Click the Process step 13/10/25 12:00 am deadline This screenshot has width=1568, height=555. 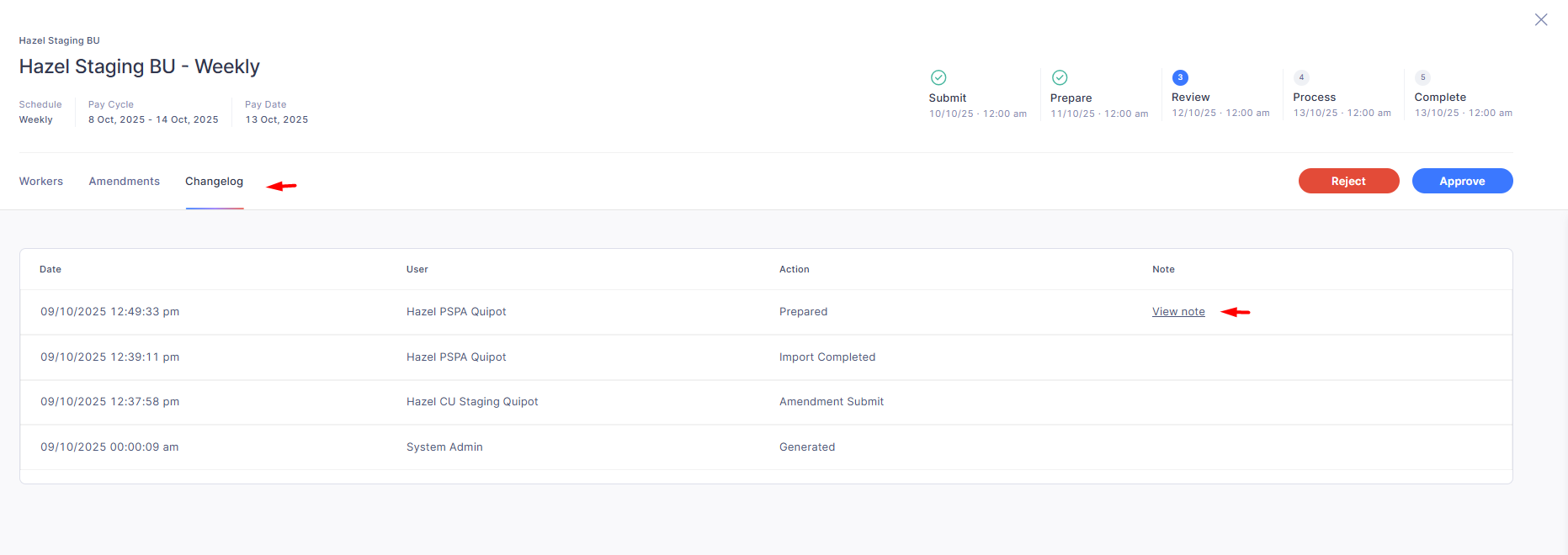[1342, 113]
